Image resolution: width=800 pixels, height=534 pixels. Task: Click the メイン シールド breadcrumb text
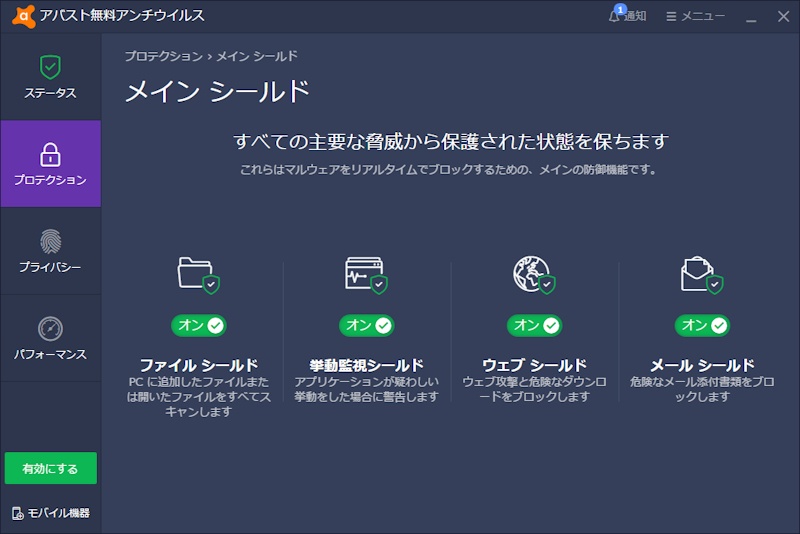point(257,56)
